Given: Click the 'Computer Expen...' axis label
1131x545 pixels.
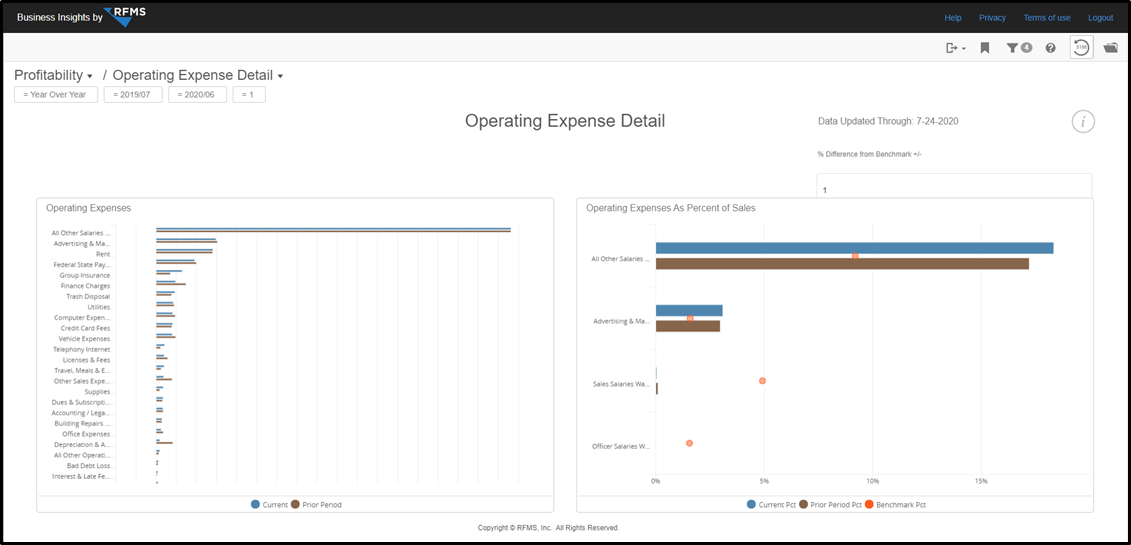Looking at the screenshot, I should [83, 318].
